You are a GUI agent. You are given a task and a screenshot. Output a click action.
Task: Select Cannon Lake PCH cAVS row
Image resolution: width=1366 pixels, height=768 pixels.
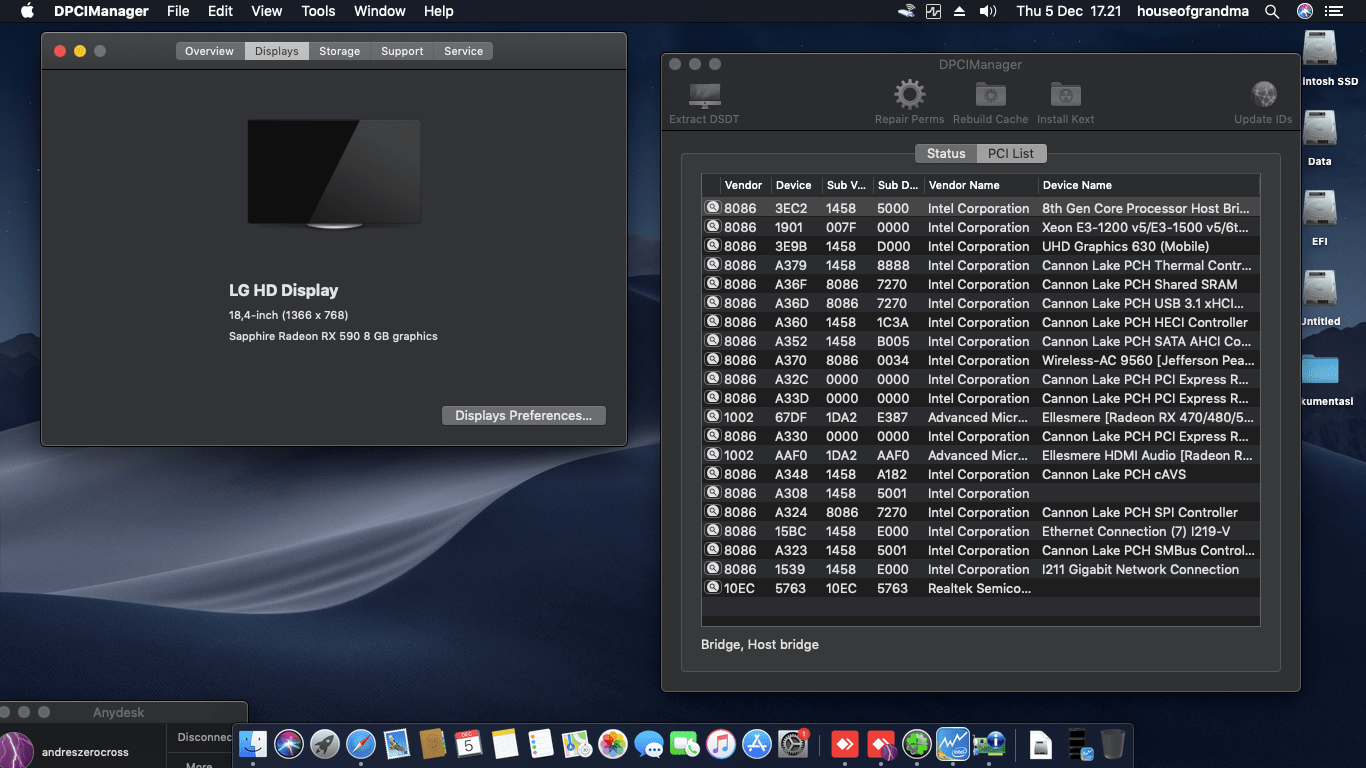coord(980,474)
